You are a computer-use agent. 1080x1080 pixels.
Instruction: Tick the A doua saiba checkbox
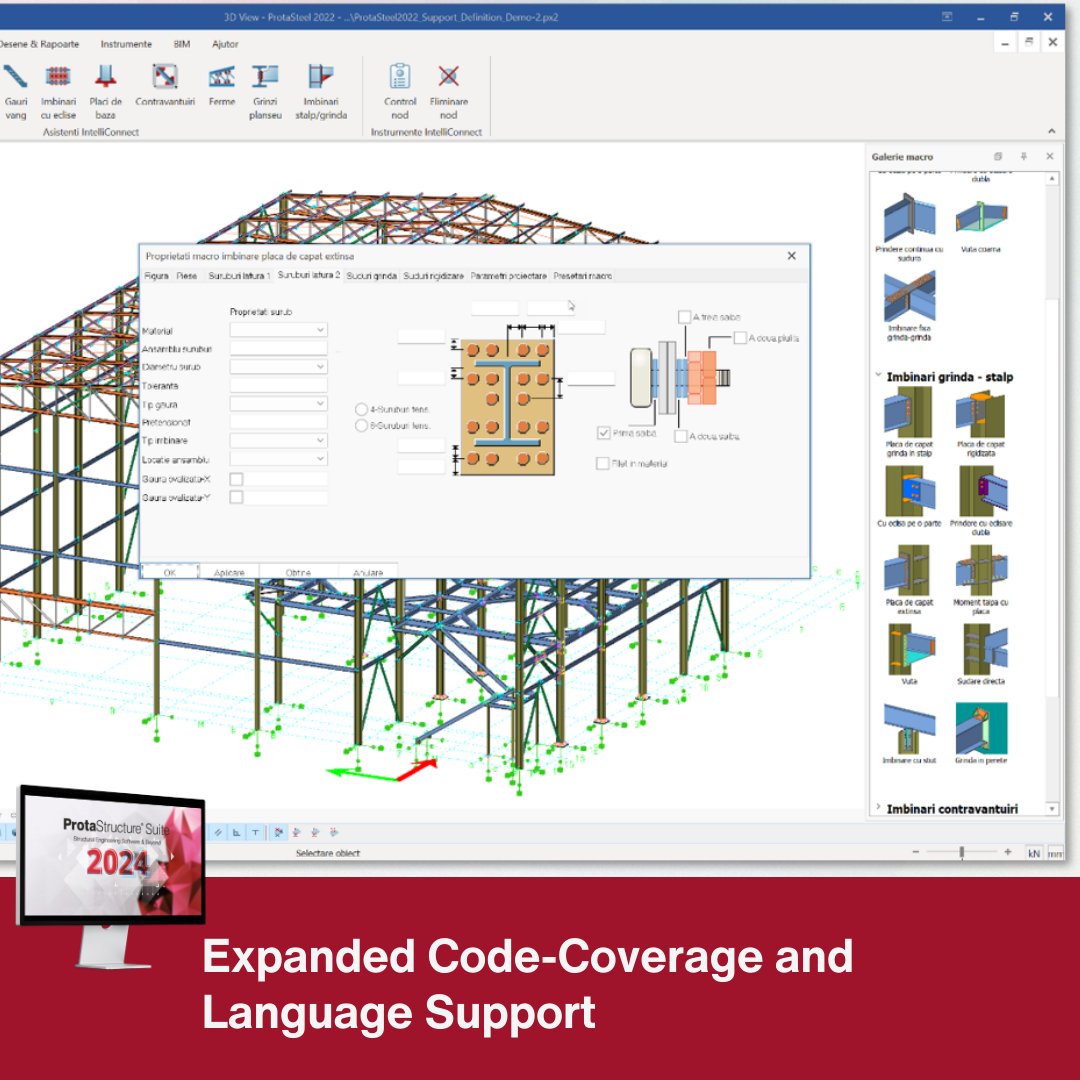pyautogui.click(x=681, y=436)
